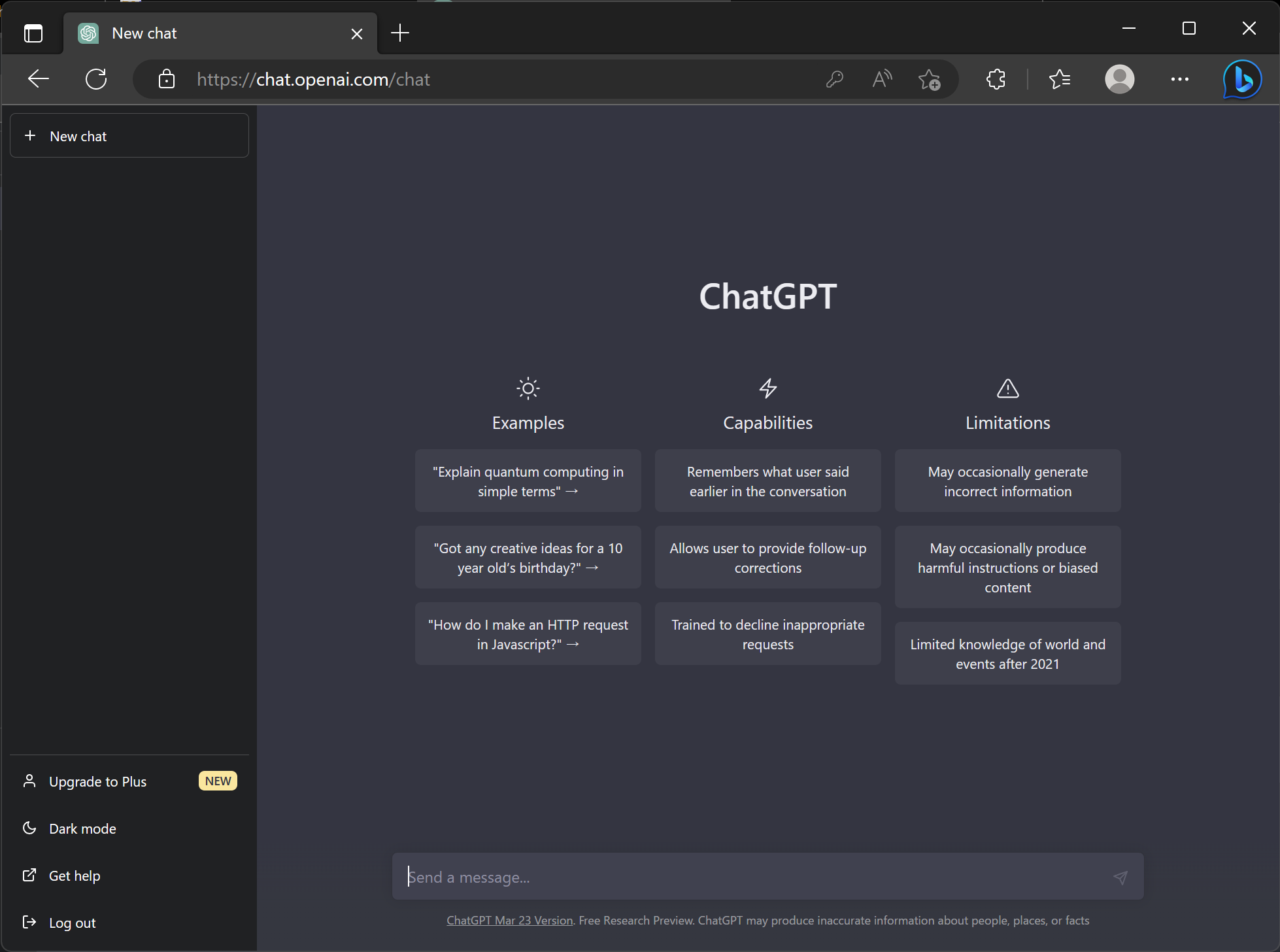
Task: Toggle Dark mode in the sidebar
Action: click(129, 829)
